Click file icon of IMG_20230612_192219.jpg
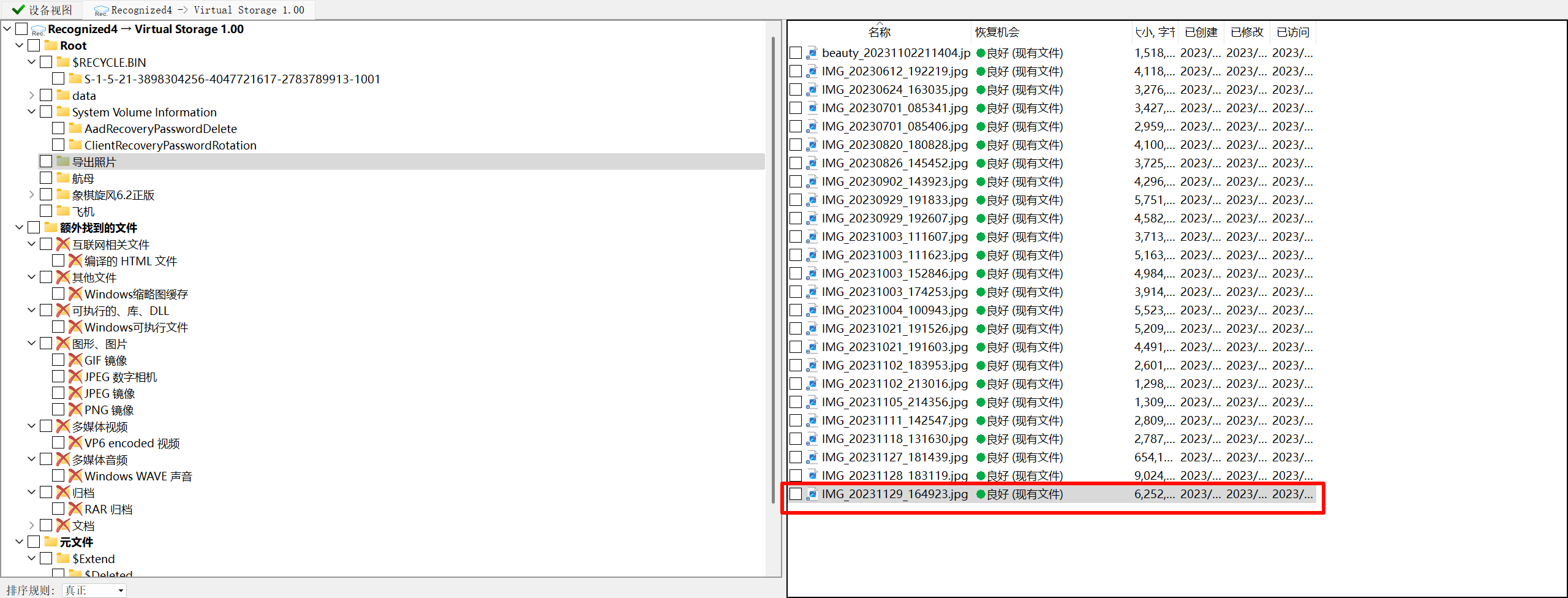Viewport: 1568px width, 598px height. point(812,72)
